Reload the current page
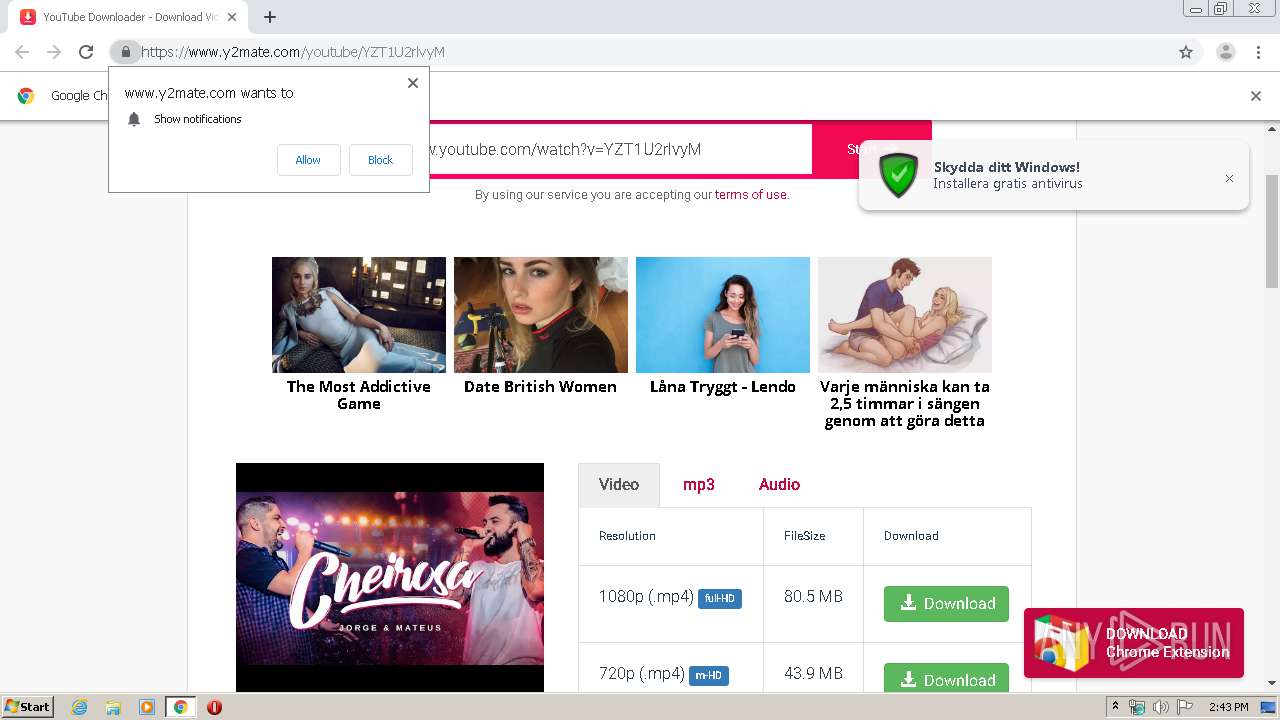 (86, 52)
